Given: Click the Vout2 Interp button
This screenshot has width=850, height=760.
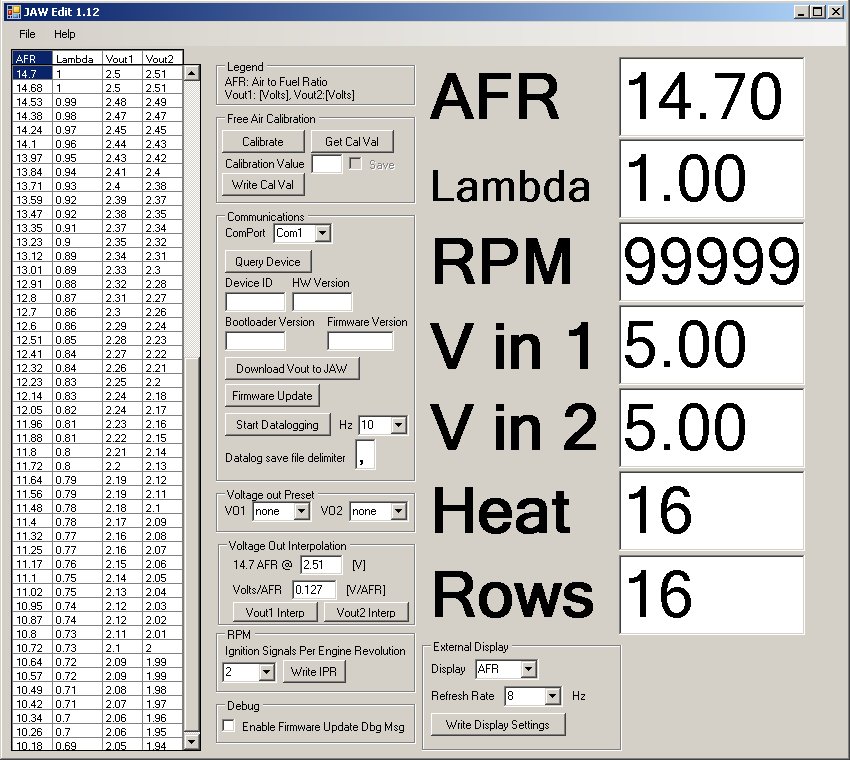Looking at the screenshot, I should pos(366,612).
